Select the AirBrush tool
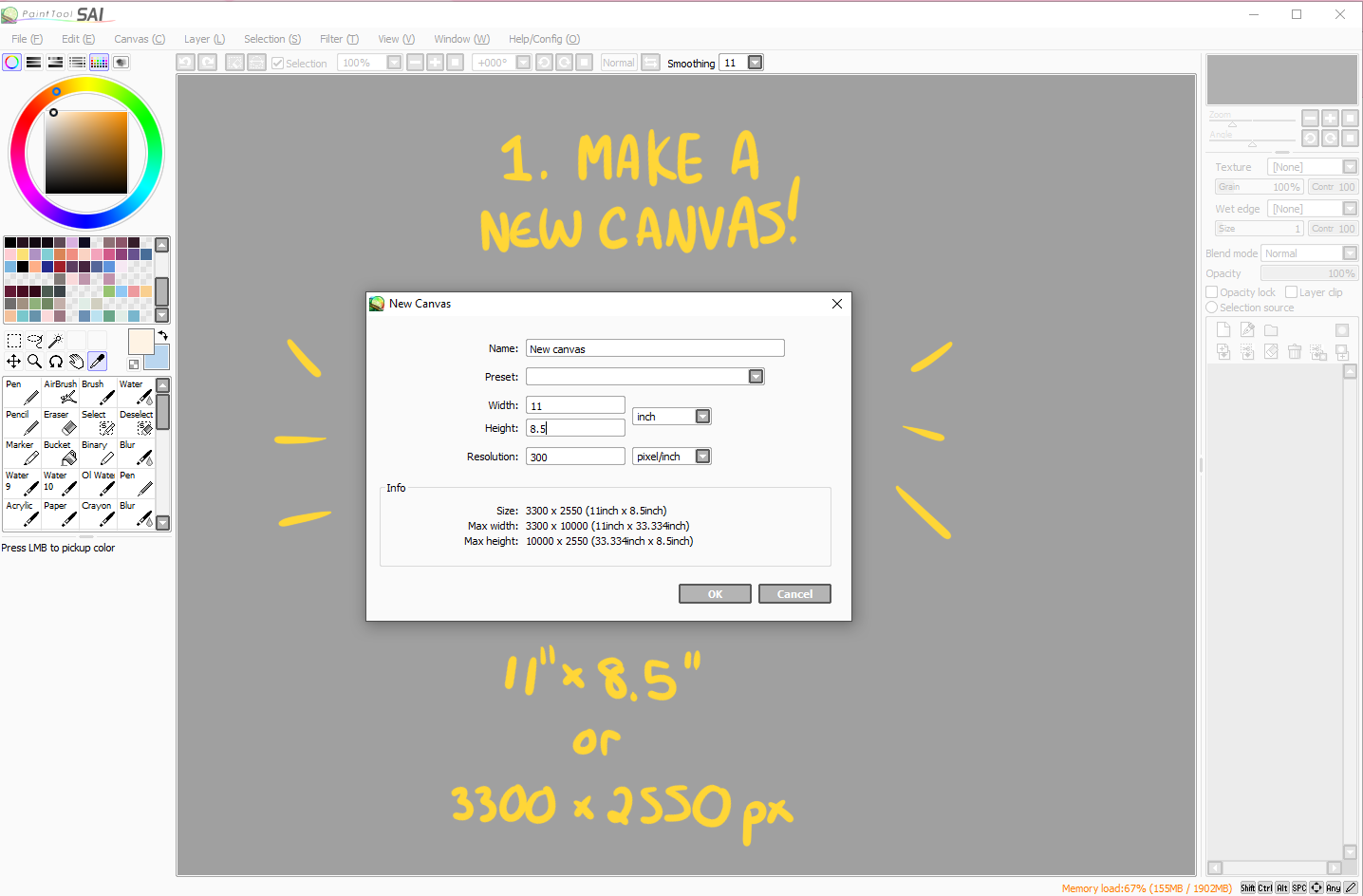This screenshot has height=896, width=1363. [60, 392]
